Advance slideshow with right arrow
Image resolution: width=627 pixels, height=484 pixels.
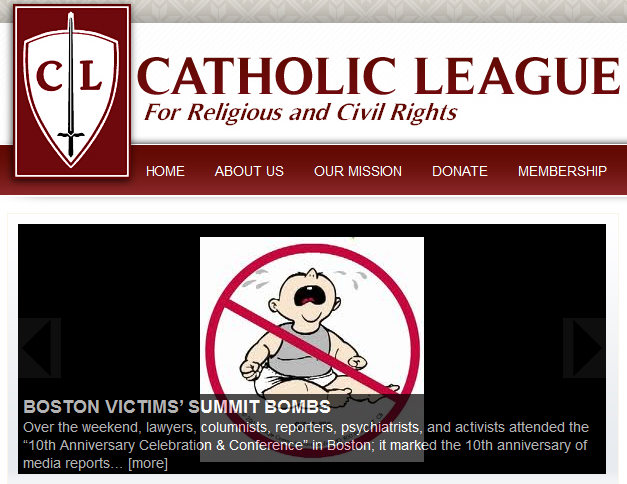point(584,348)
